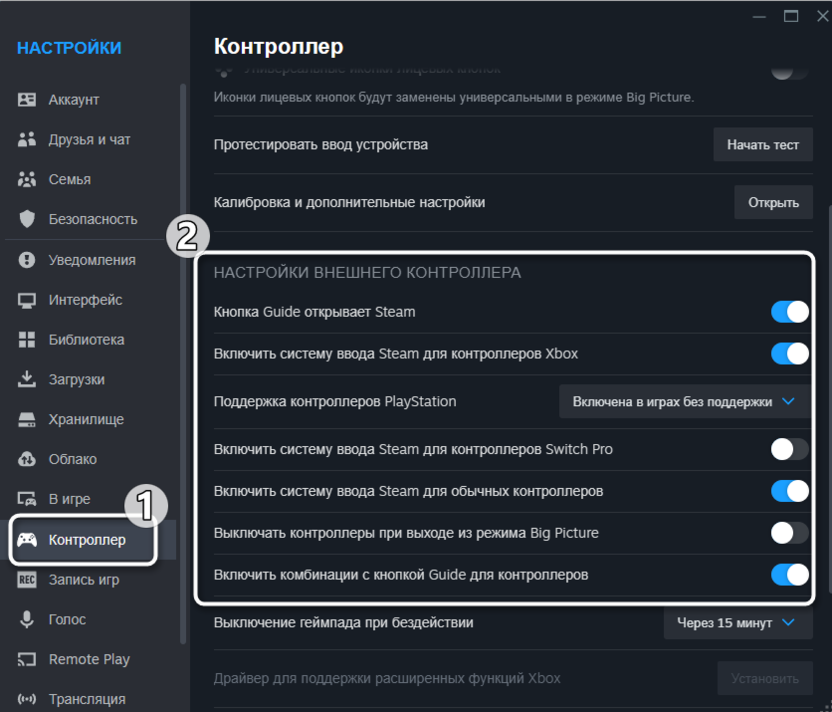Image resolution: width=832 pixels, height=712 pixels.
Task: Click the Аккаунт sidebar icon
Action: tap(27, 100)
